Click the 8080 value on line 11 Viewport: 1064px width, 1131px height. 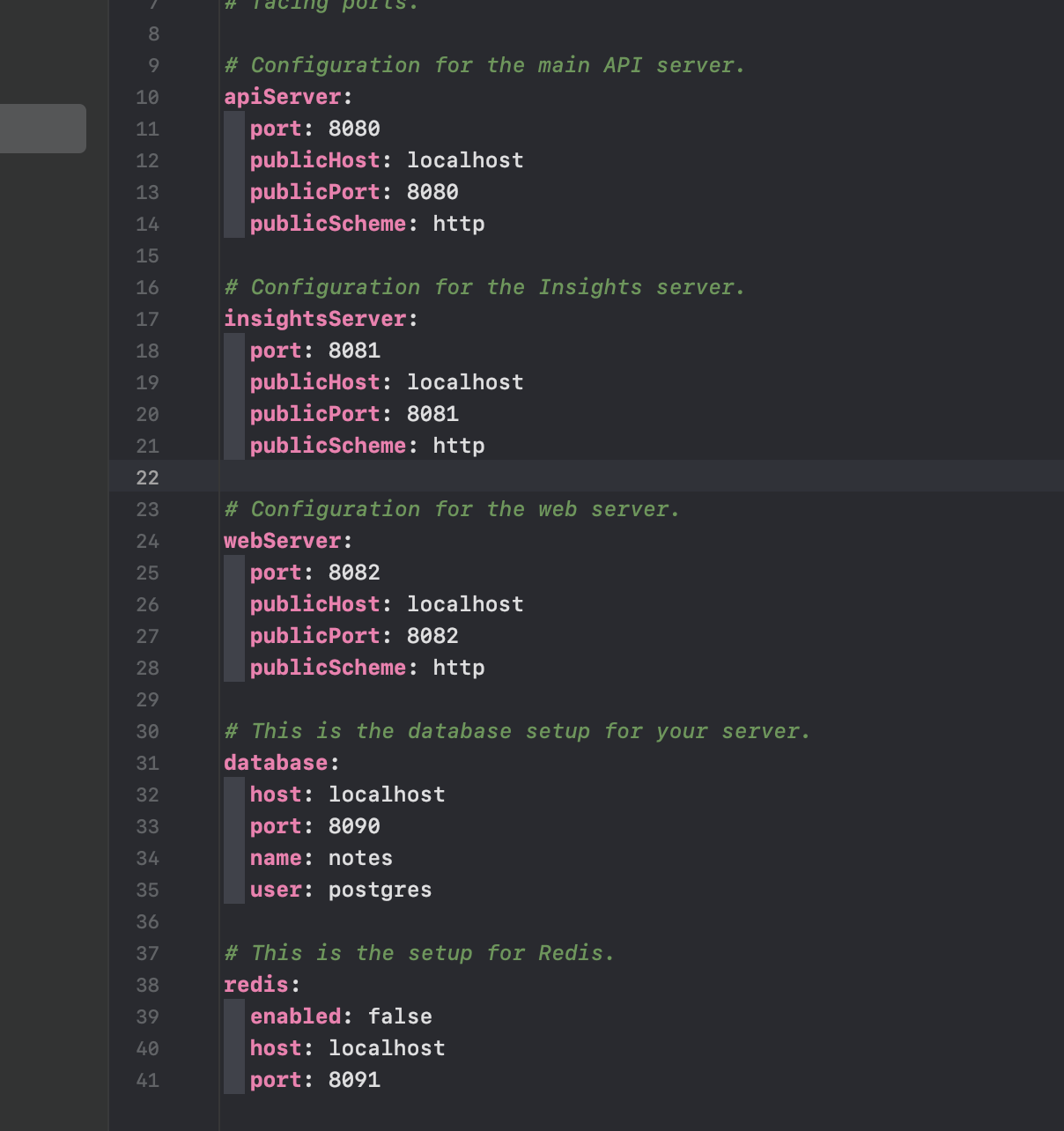tap(354, 129)
